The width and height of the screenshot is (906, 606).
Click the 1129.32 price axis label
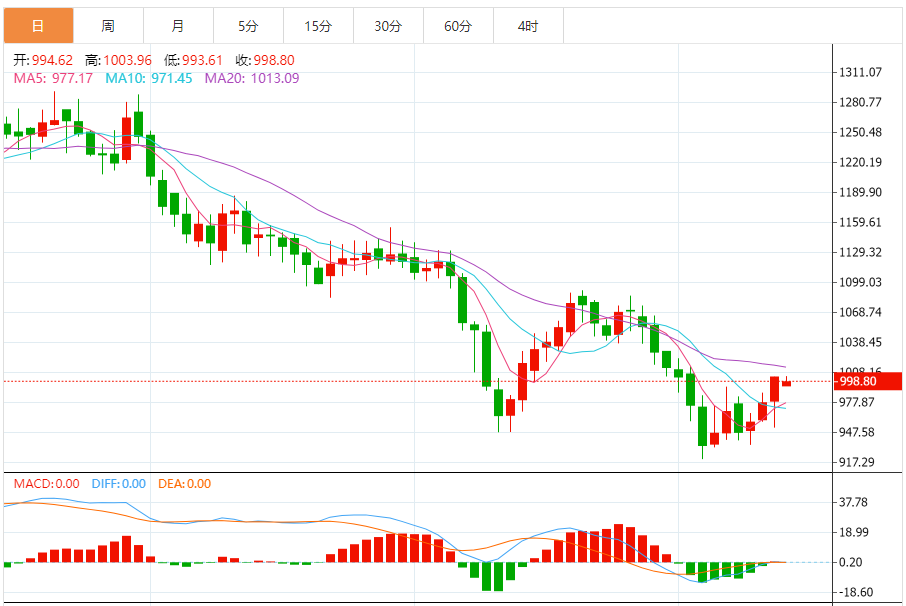tap(860, 252)
